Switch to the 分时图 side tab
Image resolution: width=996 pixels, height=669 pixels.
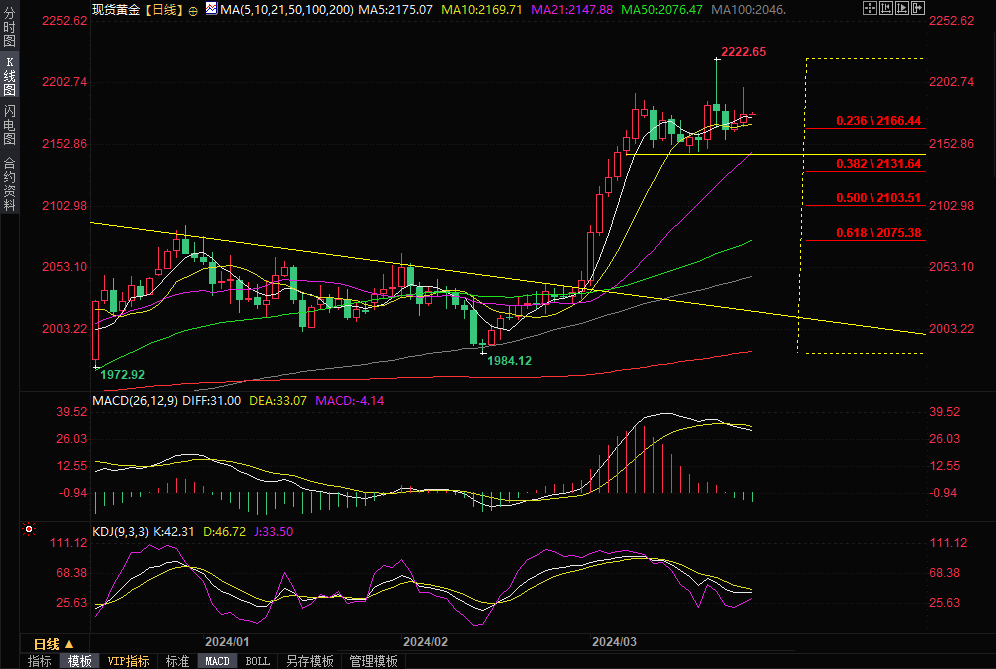9,25
